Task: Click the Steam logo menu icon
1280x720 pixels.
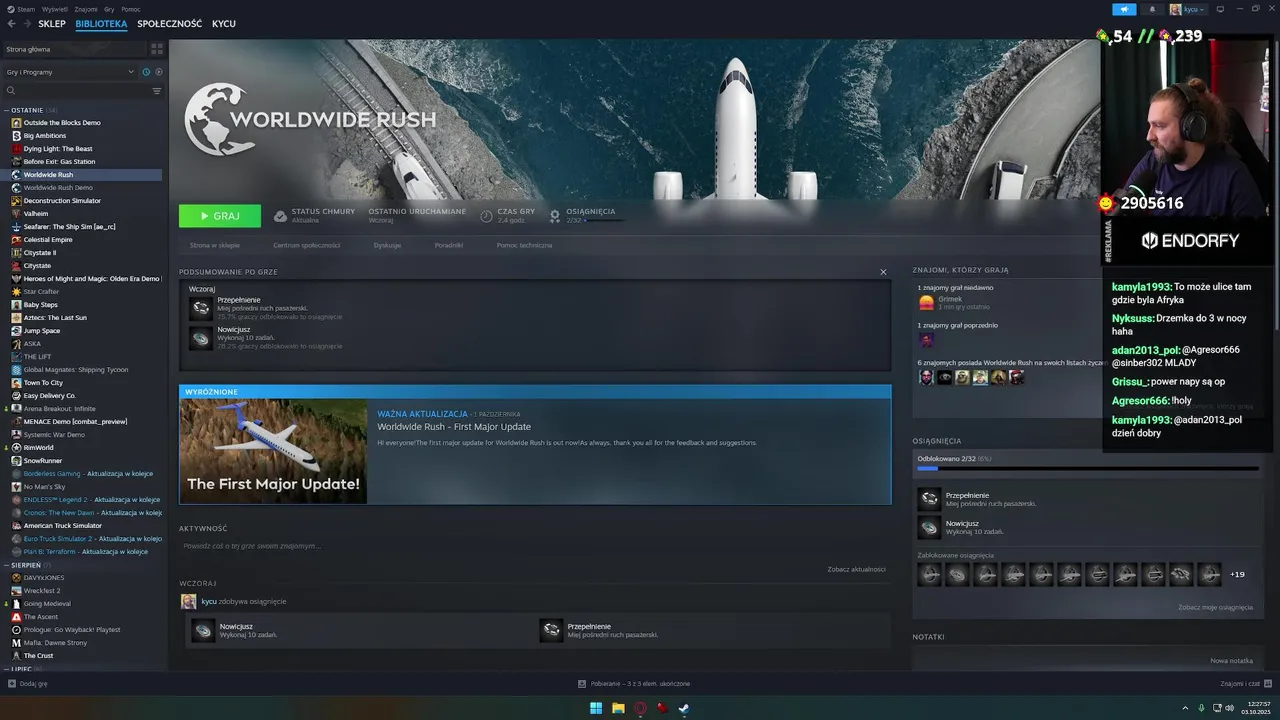Action: click(x=11, y=9)
